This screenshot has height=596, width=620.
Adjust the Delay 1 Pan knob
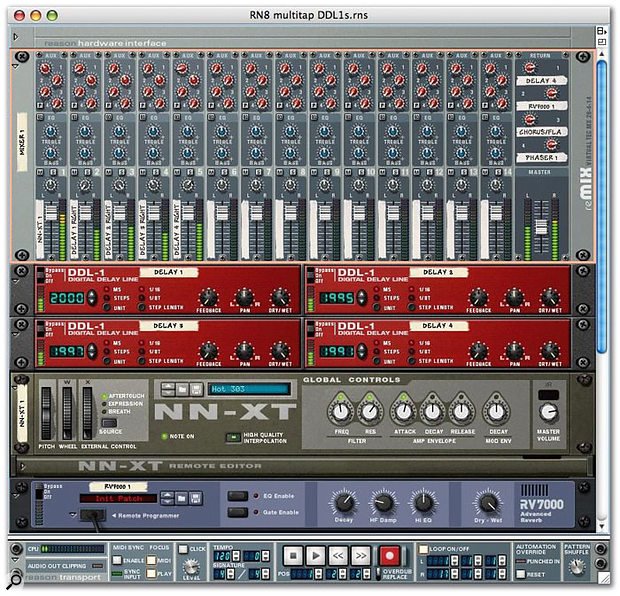244,297
